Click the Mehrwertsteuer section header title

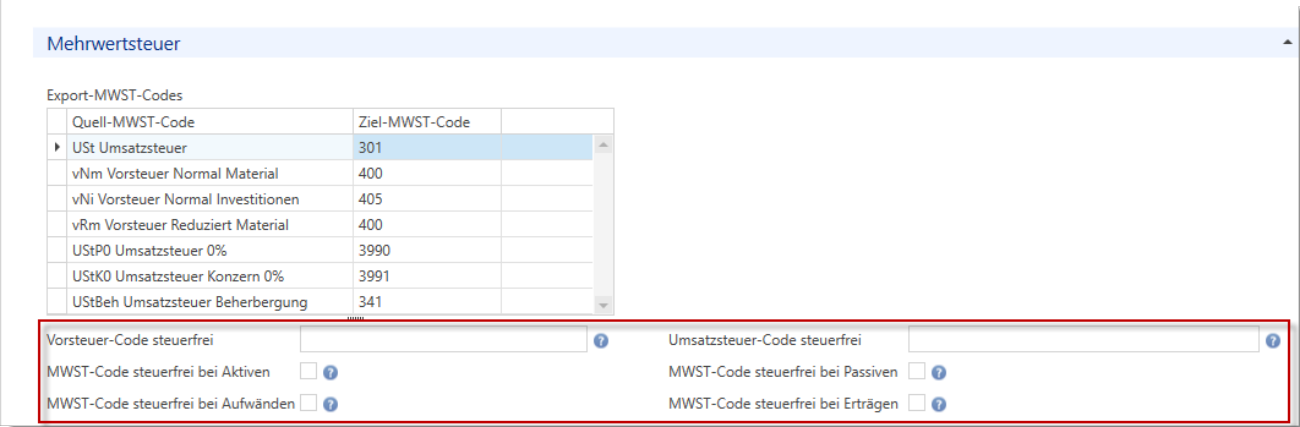click(113, 43)
